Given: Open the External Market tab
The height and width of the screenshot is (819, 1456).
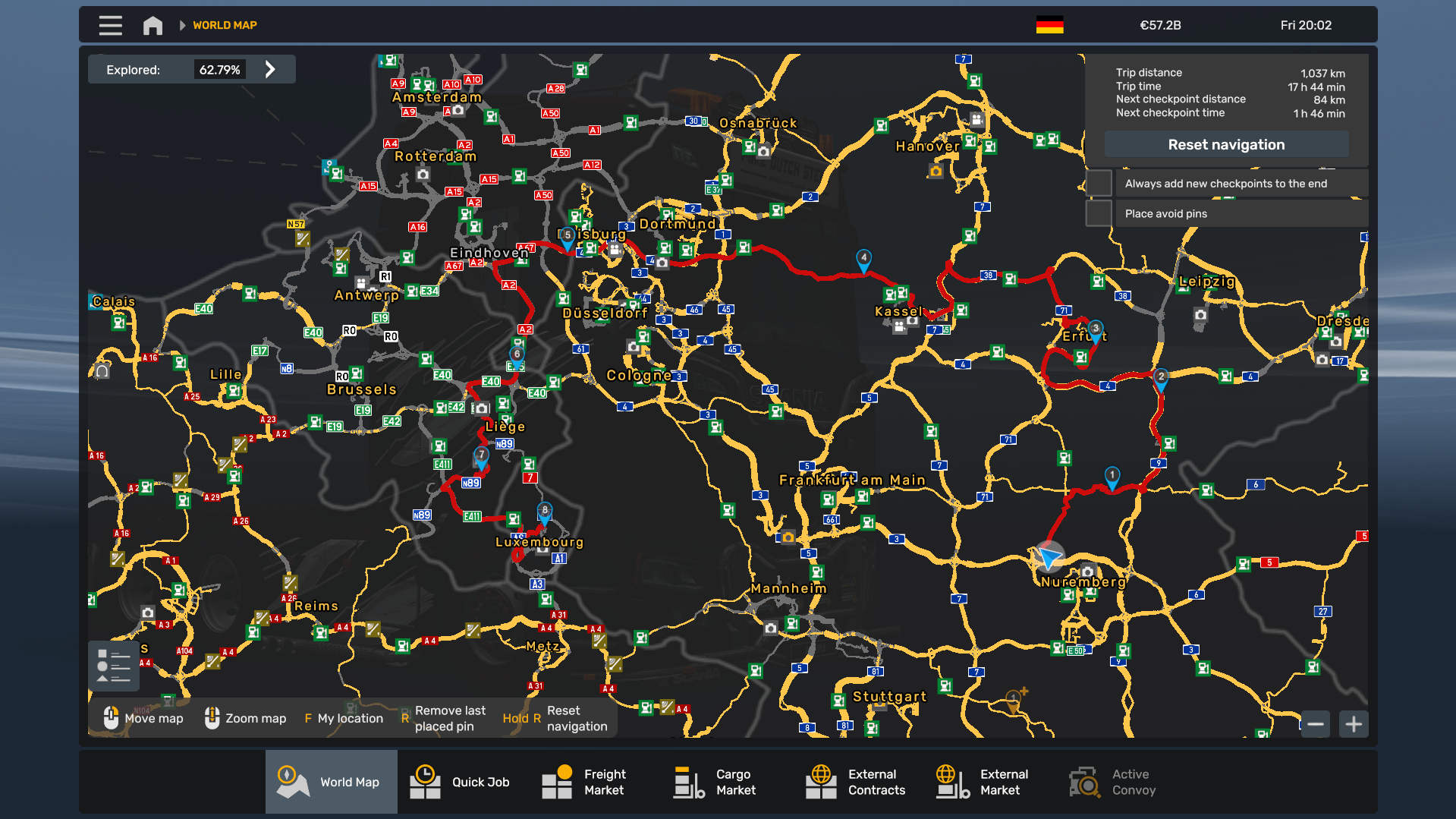Looking at the screenshot, I should pos(992,782).
